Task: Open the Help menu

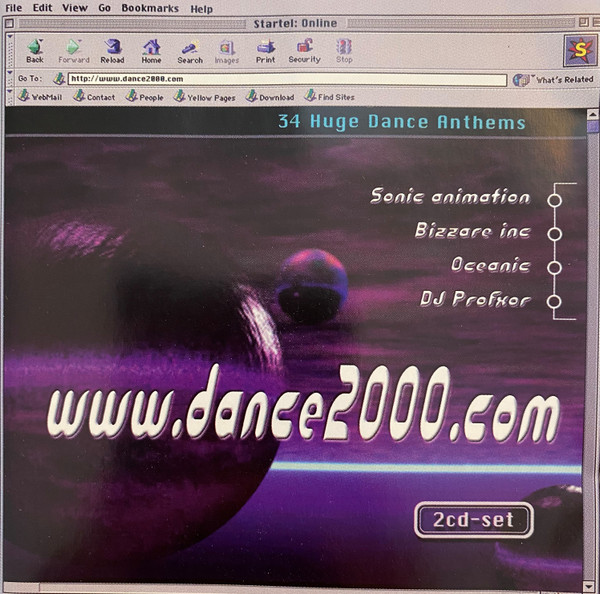Action: [202, 9]
